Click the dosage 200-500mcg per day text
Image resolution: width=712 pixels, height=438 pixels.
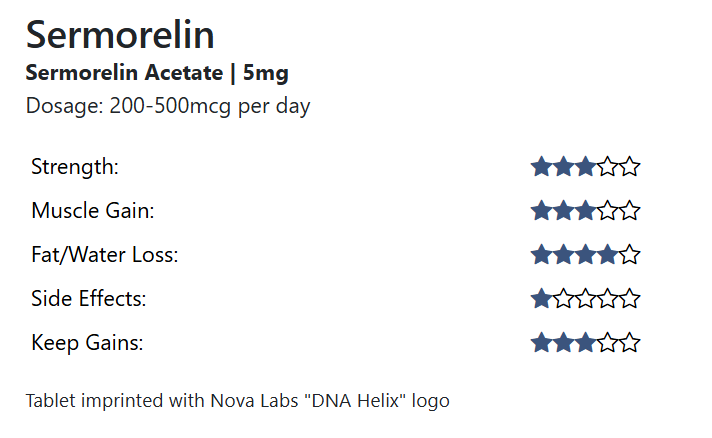pyautogui.click(x=168, y=106)
